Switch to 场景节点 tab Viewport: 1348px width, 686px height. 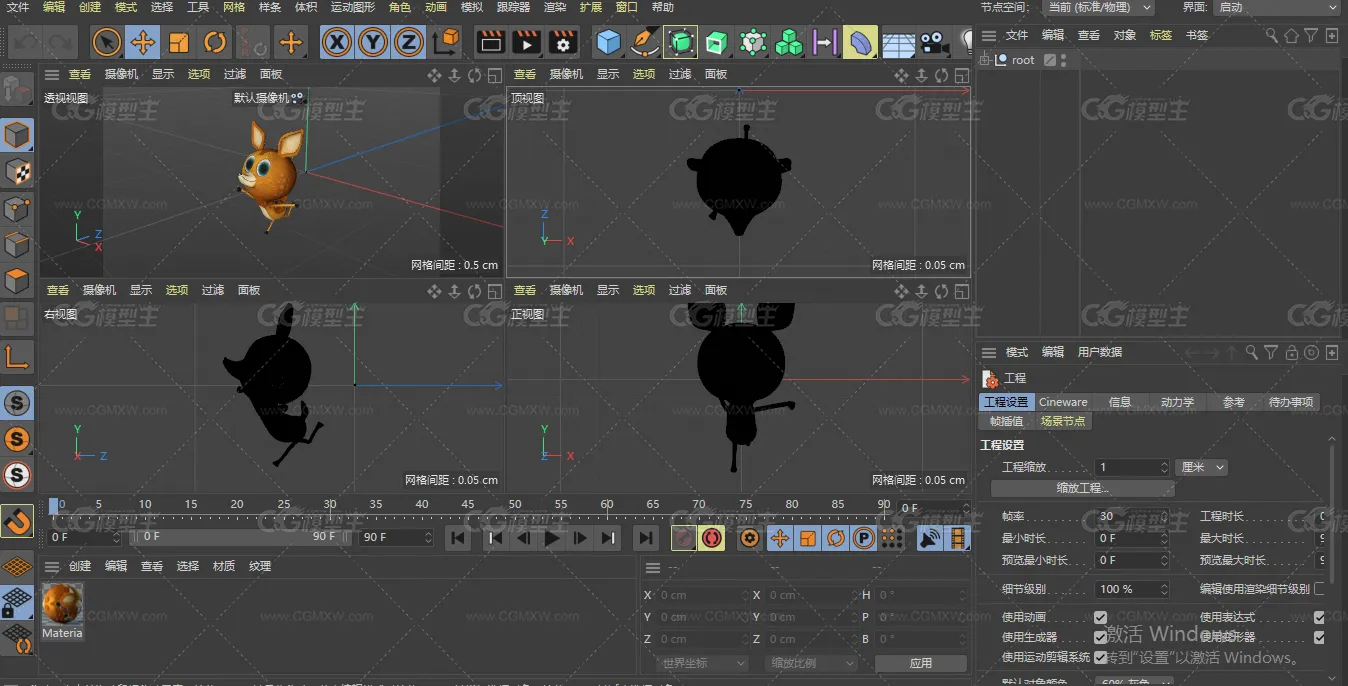tap(1063, 421)
